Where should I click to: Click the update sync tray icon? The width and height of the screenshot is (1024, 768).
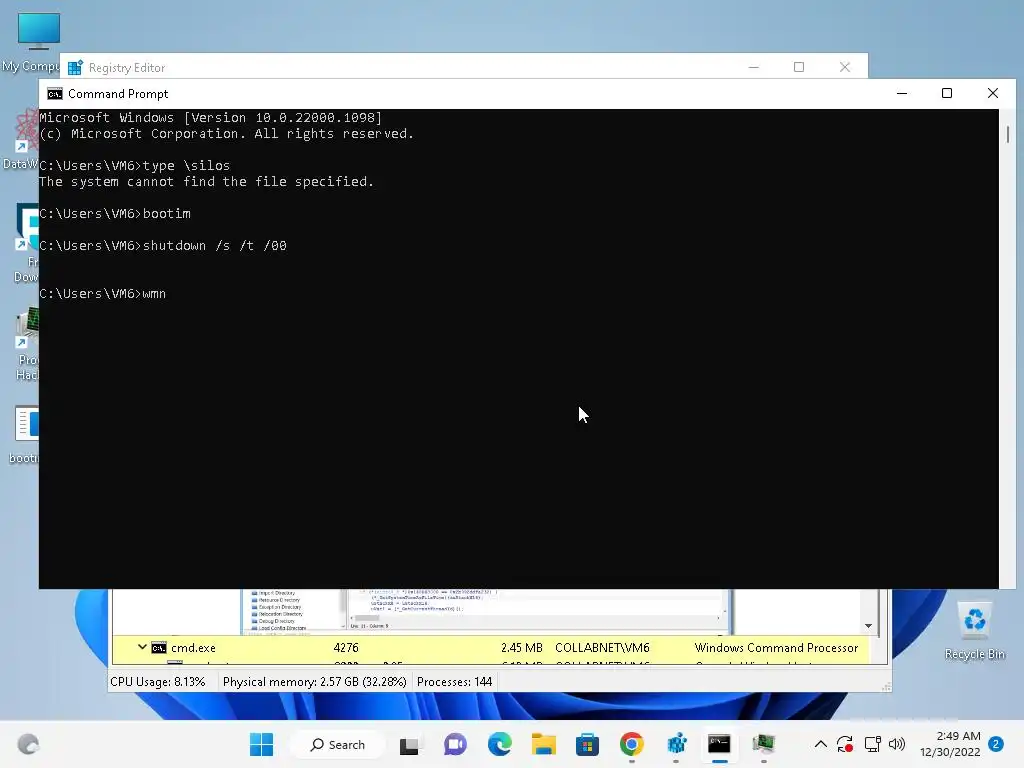coord(845,744)
